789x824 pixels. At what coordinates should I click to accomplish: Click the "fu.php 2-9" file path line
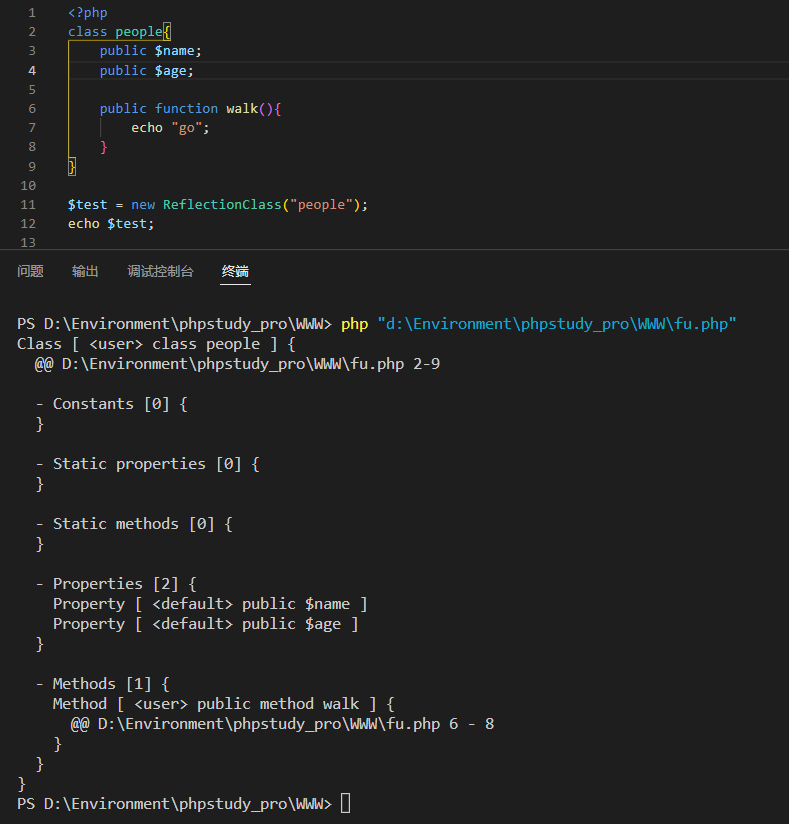pyautogui.click(x=238, y=364)
